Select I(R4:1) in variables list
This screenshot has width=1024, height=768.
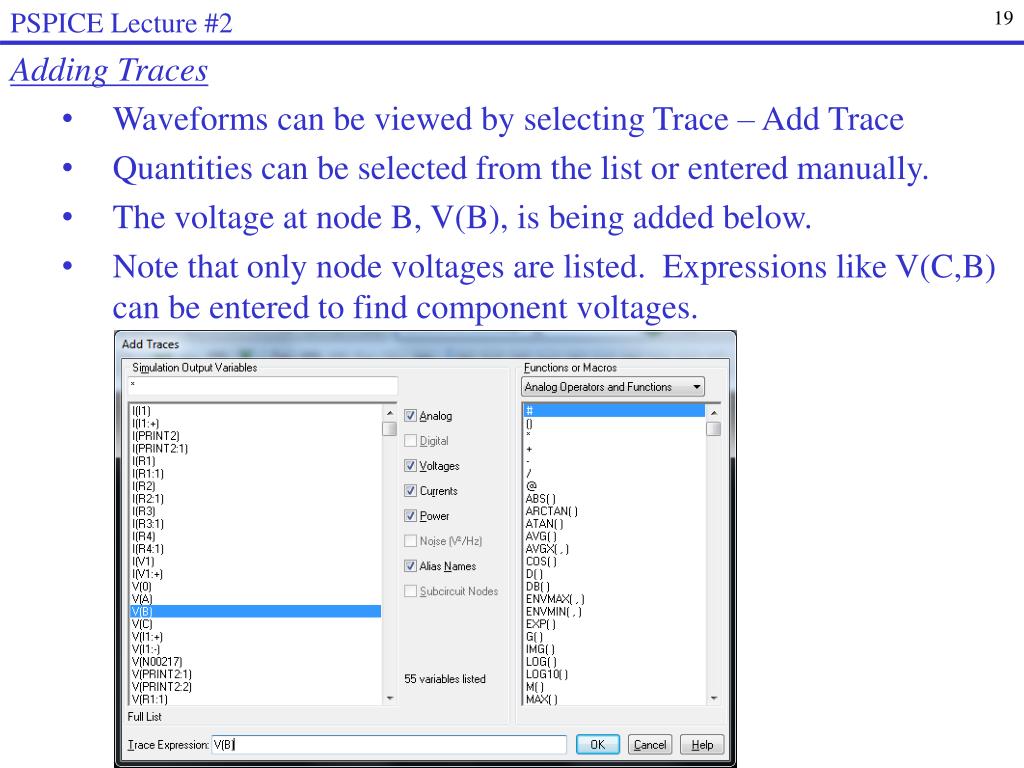148,549
